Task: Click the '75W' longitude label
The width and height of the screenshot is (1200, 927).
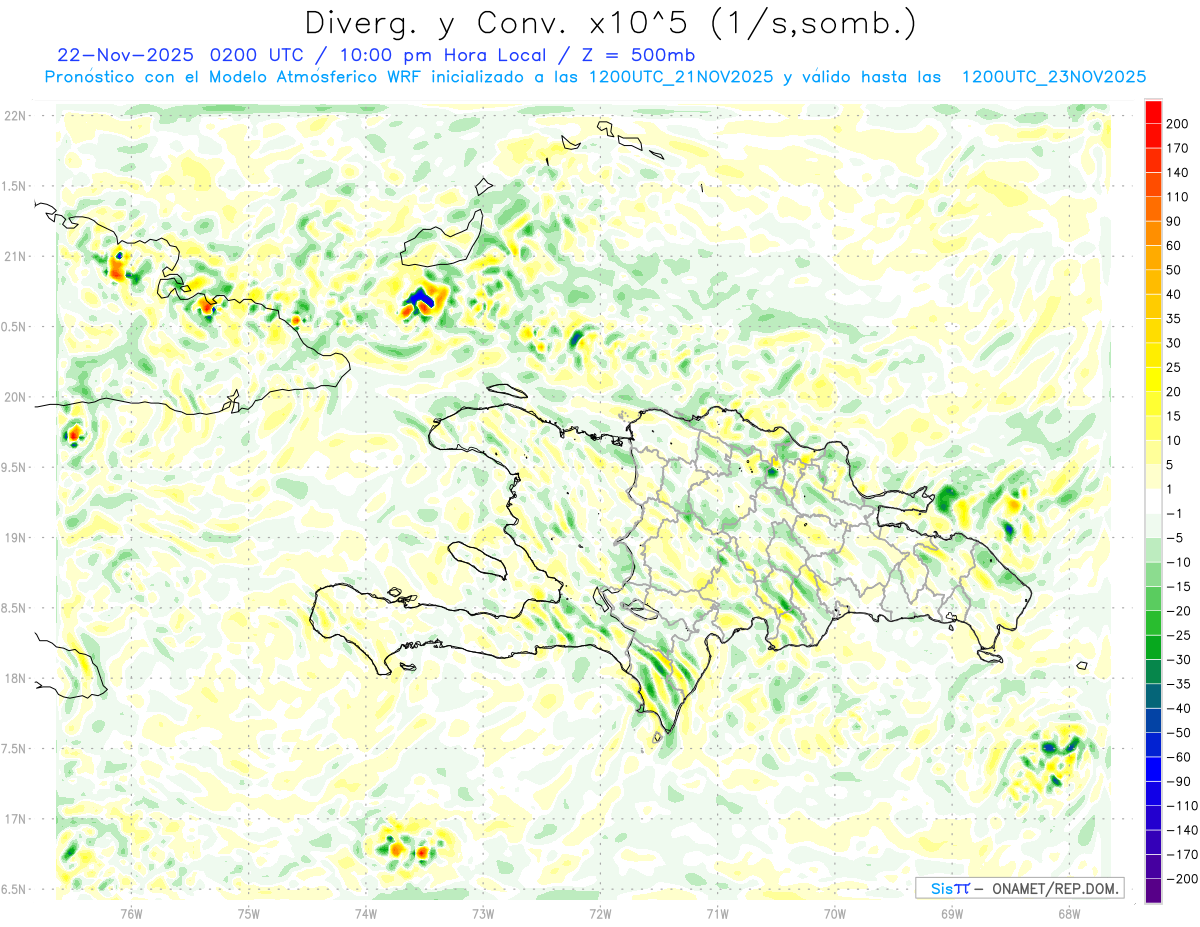Action: pos(249,915)
